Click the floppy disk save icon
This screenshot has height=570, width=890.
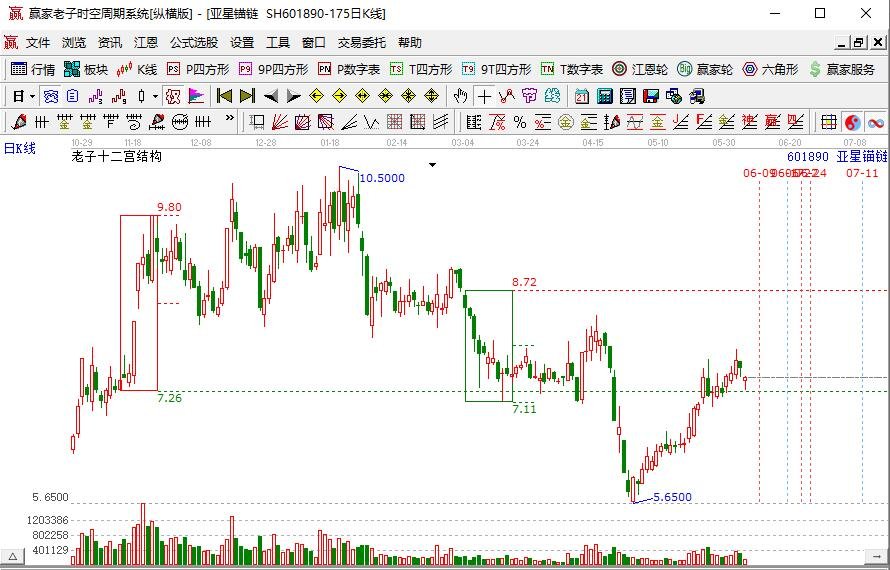tap(650, 96)
